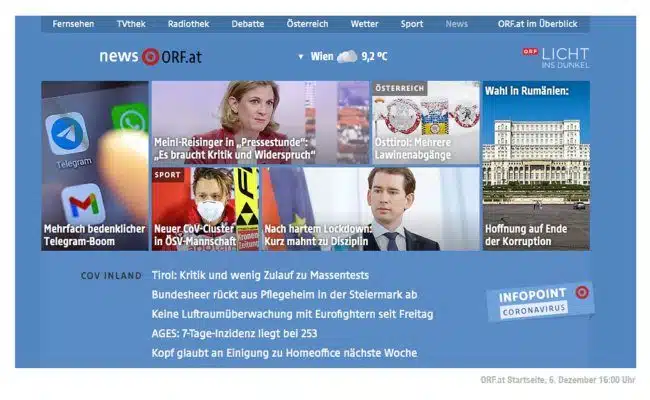
Task: Open Bundesheer Pflegeheim Steiermark headline
Action: 284,295
